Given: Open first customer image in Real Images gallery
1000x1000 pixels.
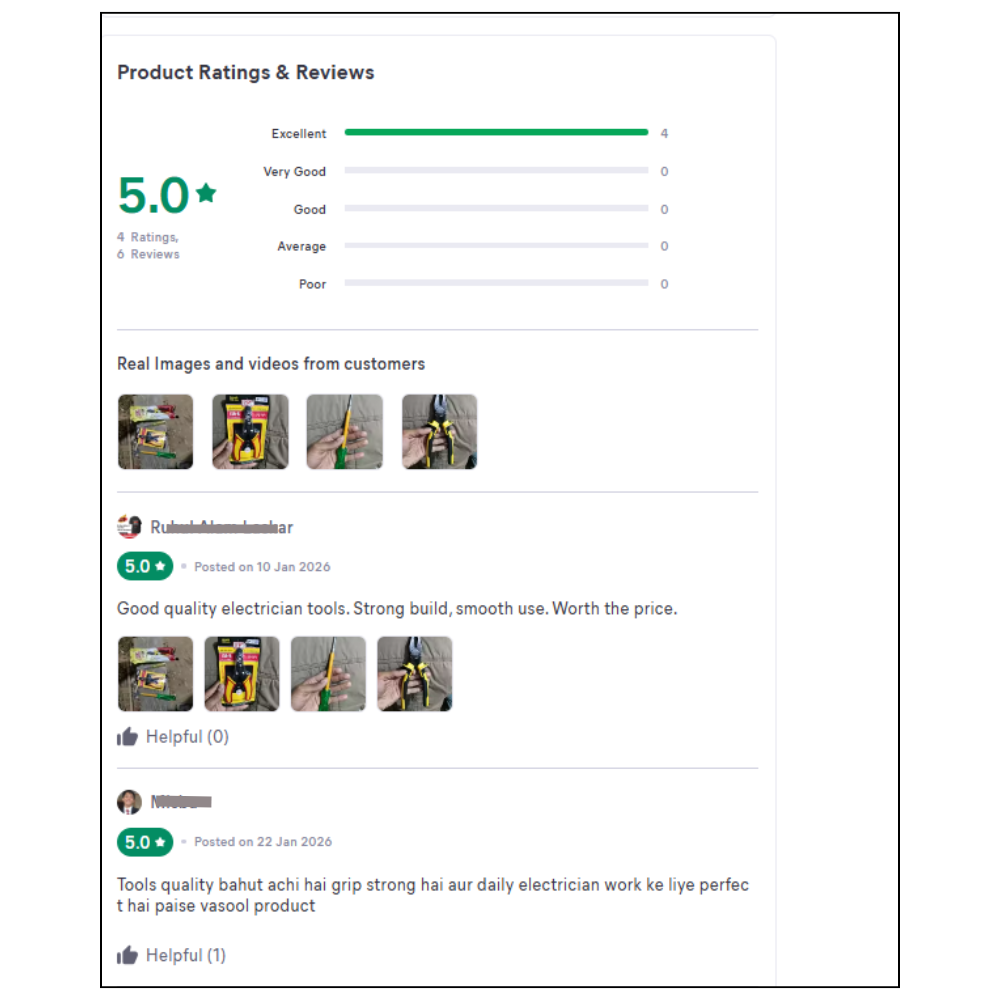Looking at the screenshot, I should click(155, 432).
